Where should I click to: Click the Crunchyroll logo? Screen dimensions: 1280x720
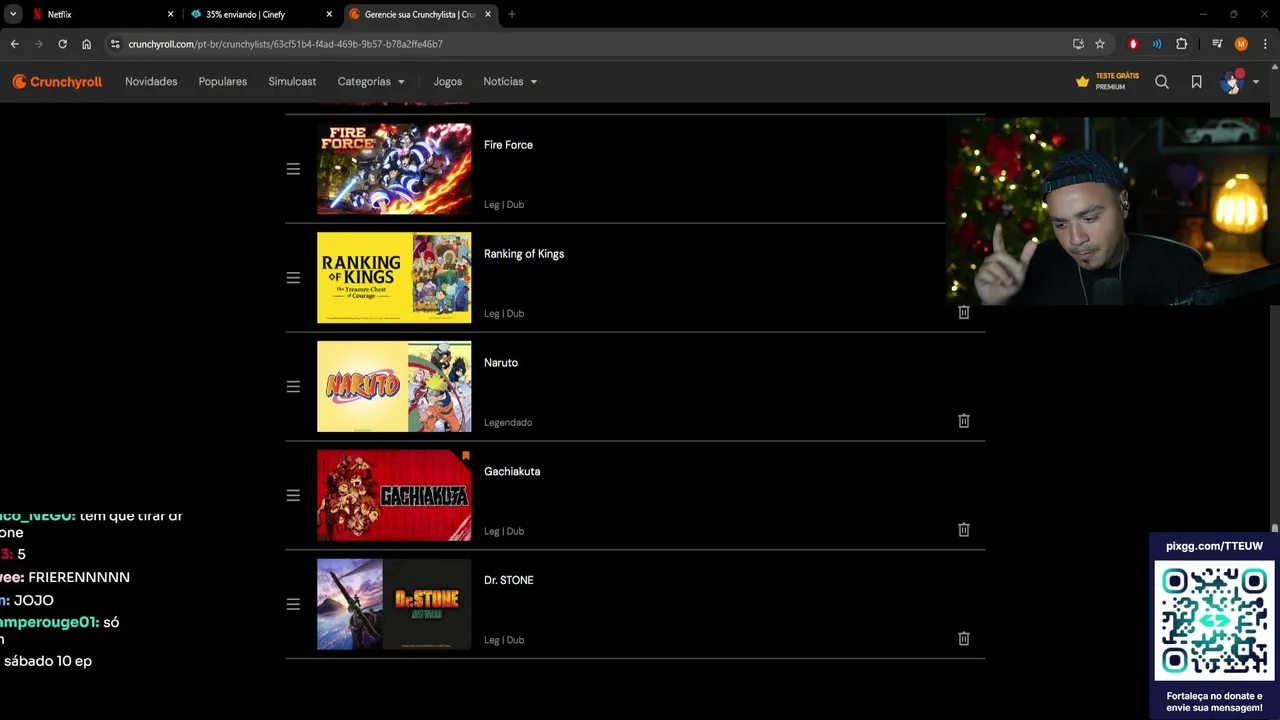click(x=57, y=82)
